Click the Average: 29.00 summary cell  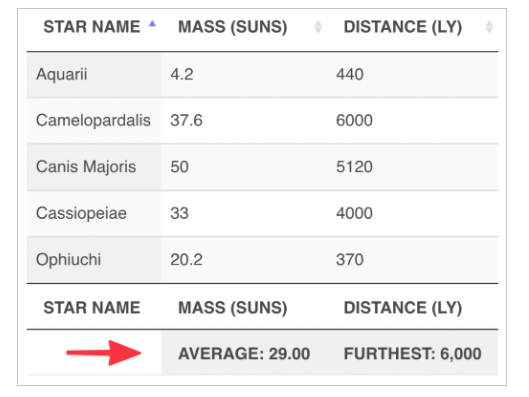pos(244,354)
